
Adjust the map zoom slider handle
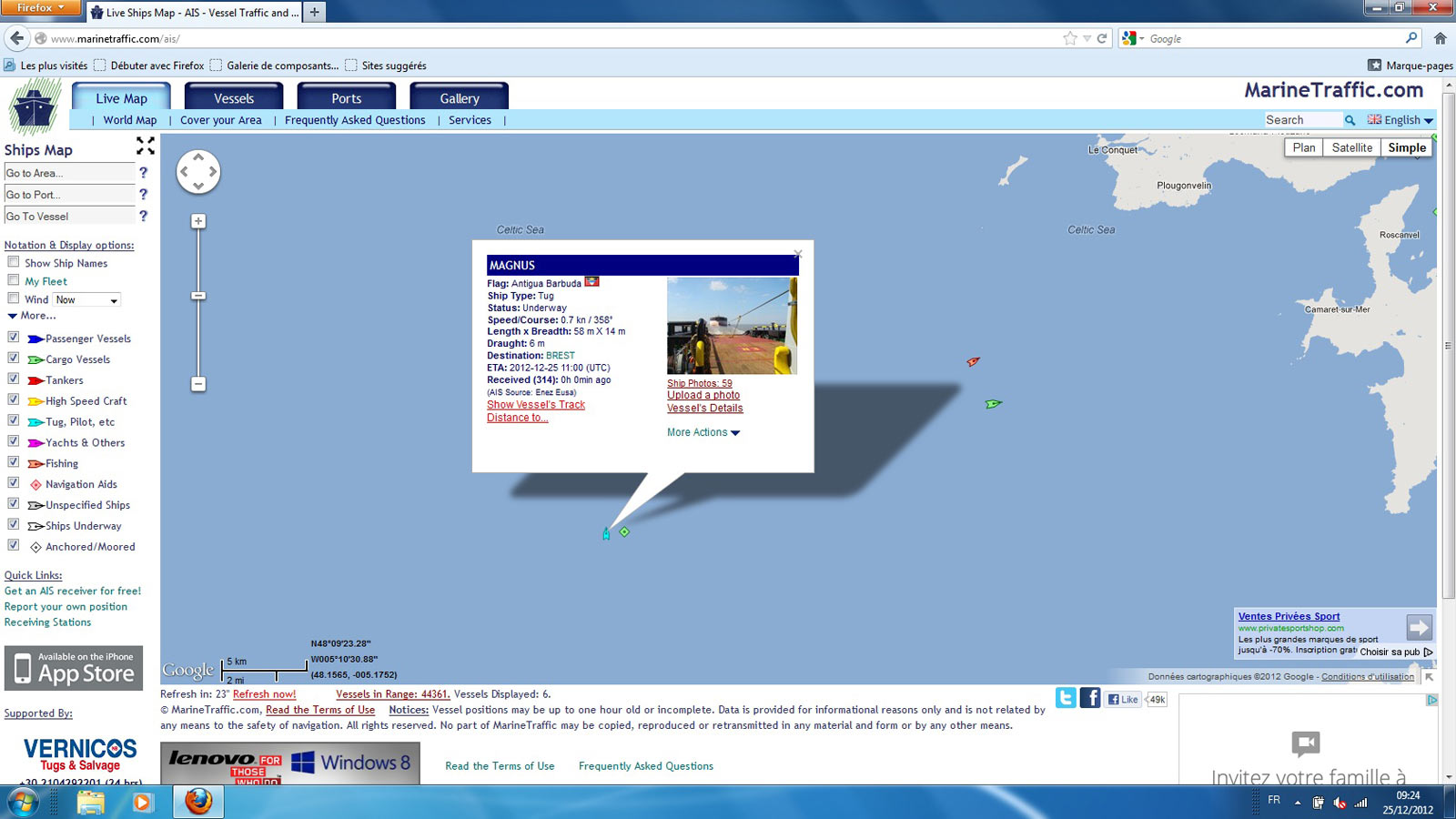(198, 296)
